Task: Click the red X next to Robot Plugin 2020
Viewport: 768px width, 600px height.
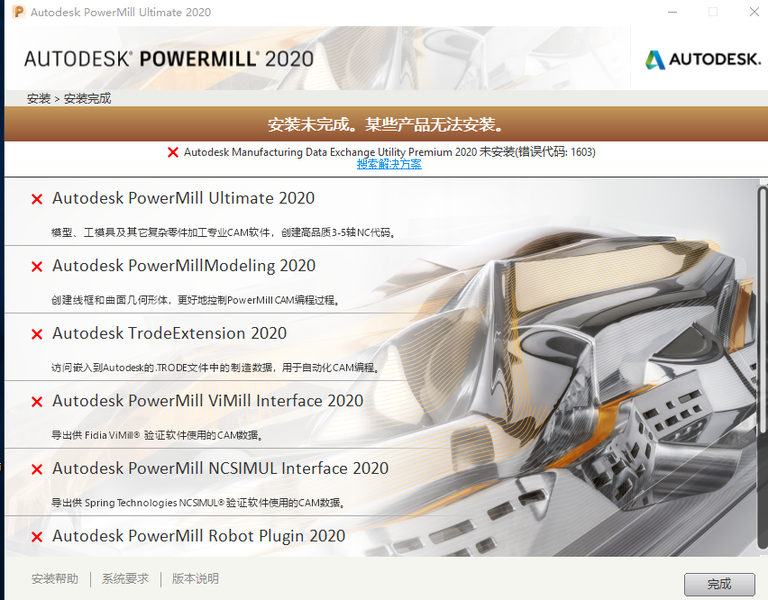Action: [37, 537]
